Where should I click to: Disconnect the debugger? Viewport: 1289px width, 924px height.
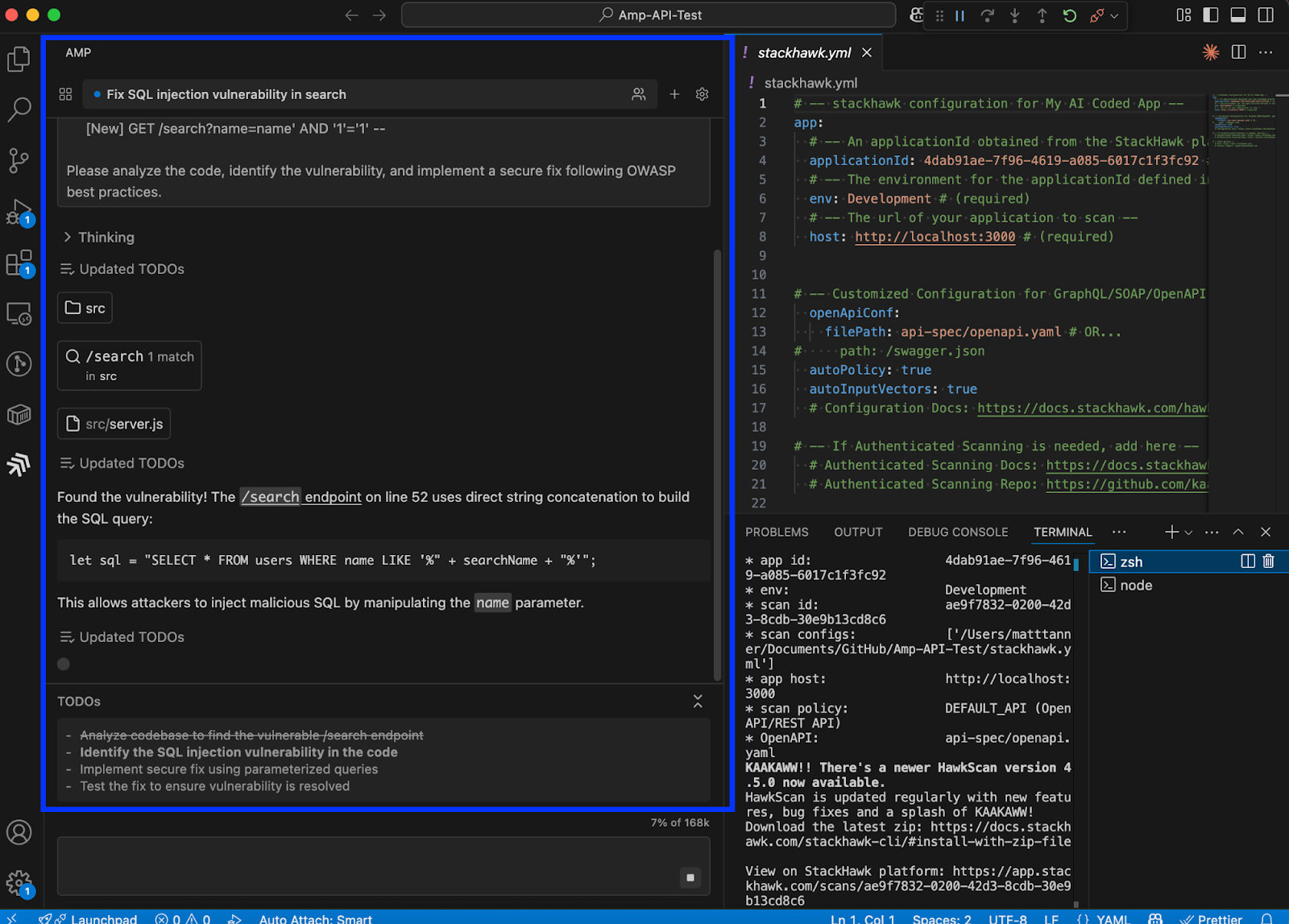click(x=1096, y=15)
